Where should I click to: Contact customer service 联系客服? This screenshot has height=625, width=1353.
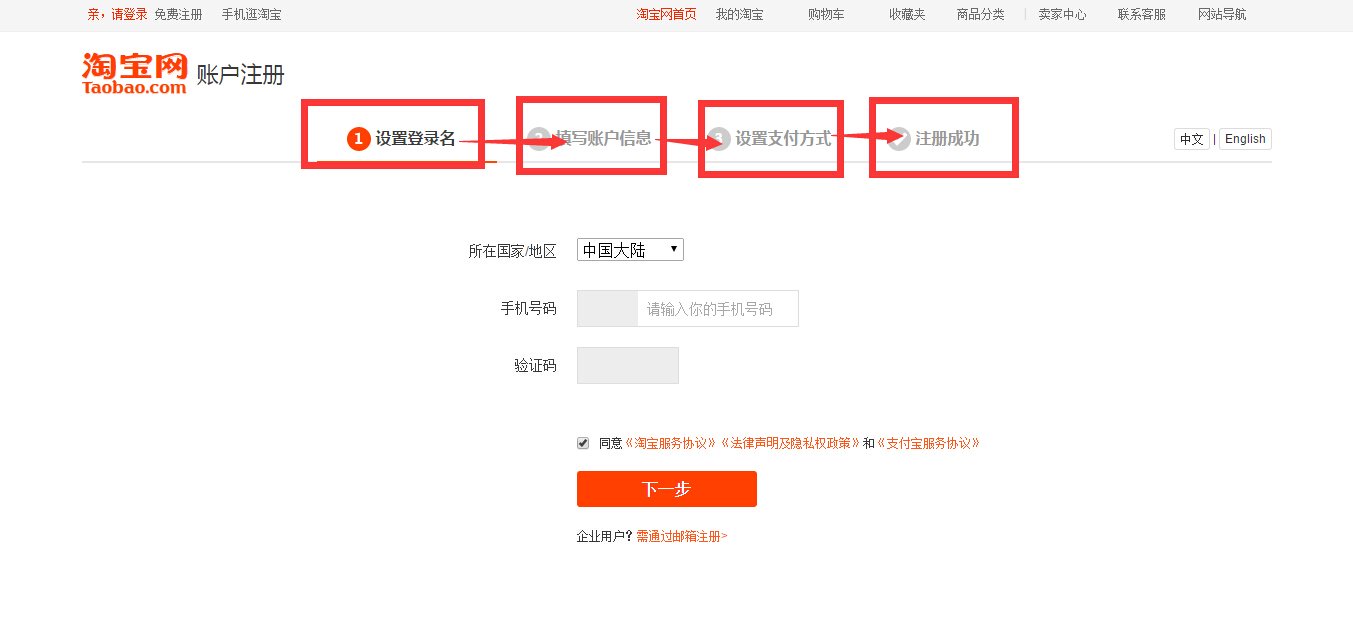click(x=1139, y=15)
